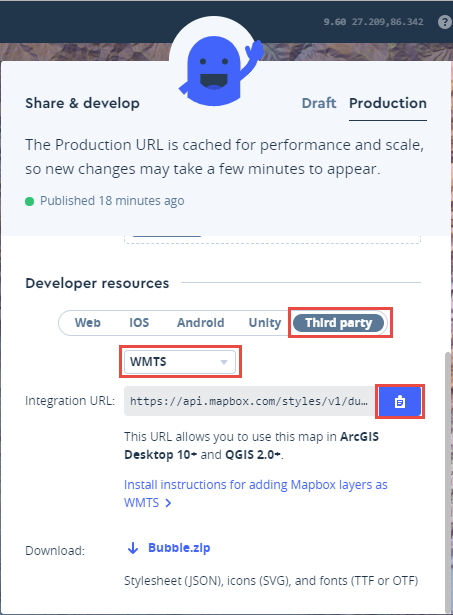
Task: Select the Android developer resource tab
Action: click(x=200, y=323)
